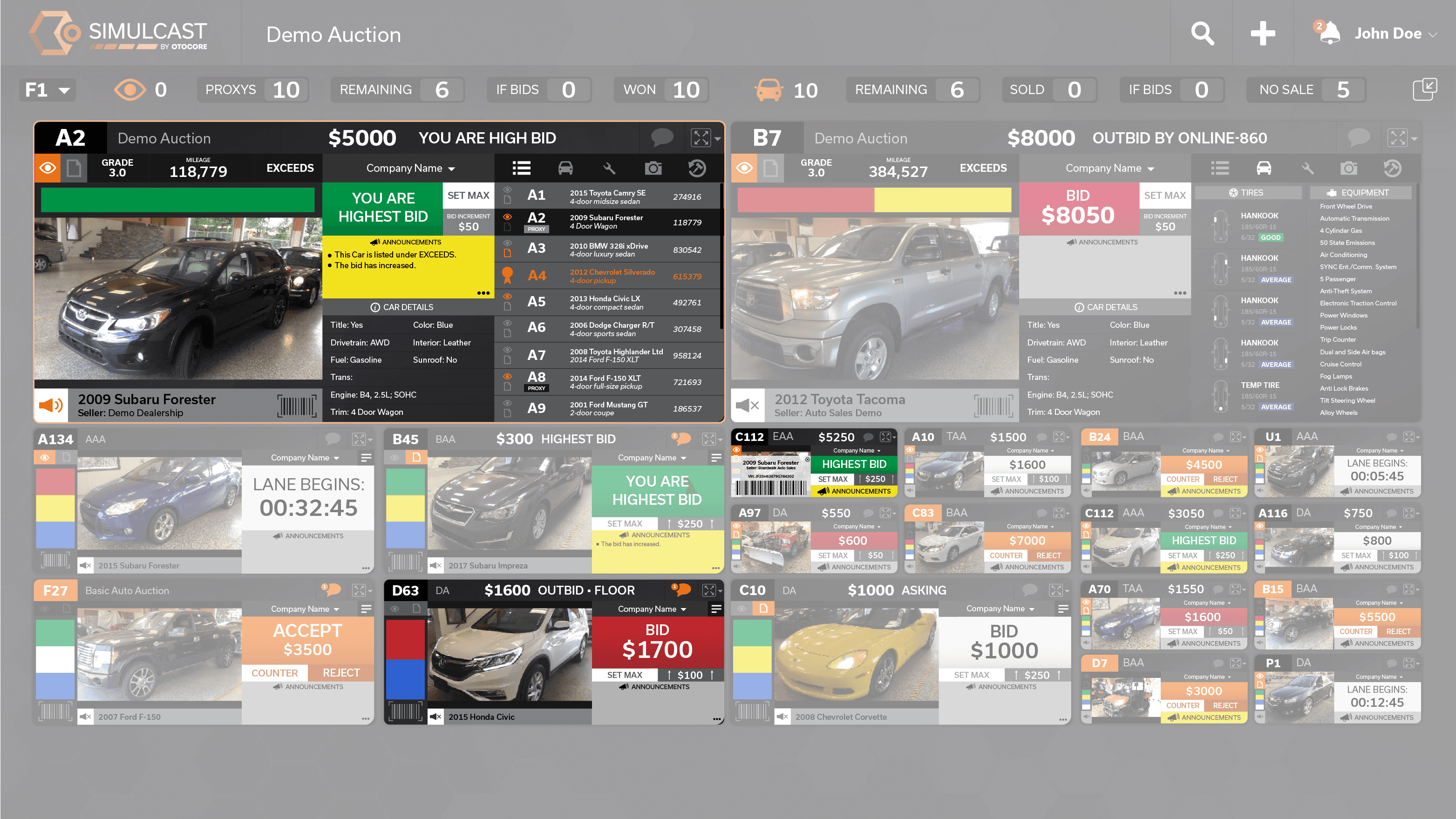
Task: Unmute audio for 2012 Toyota Tacoma
Action: (748, 405)
